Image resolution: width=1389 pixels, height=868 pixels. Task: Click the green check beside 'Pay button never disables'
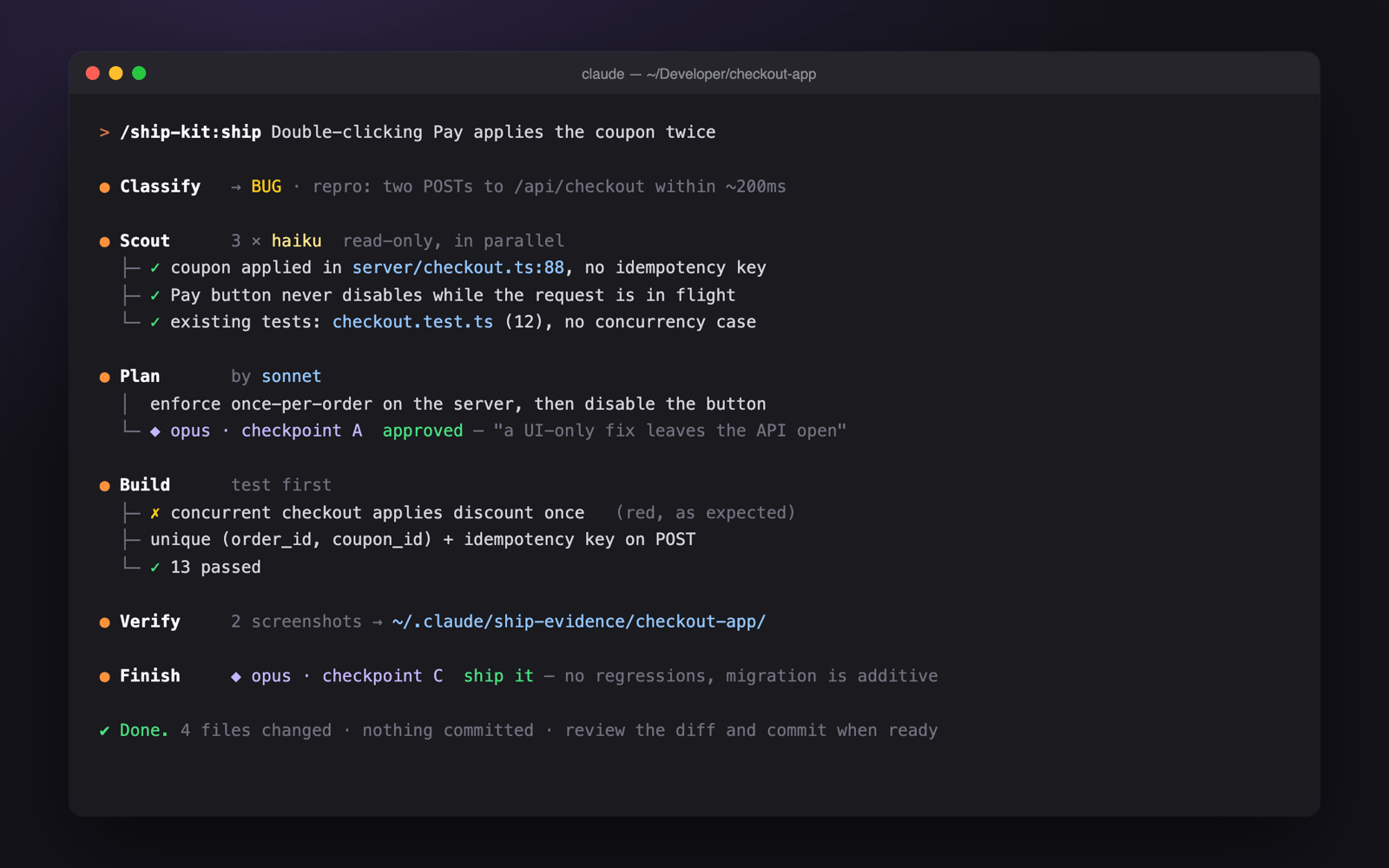click(155, 295)
